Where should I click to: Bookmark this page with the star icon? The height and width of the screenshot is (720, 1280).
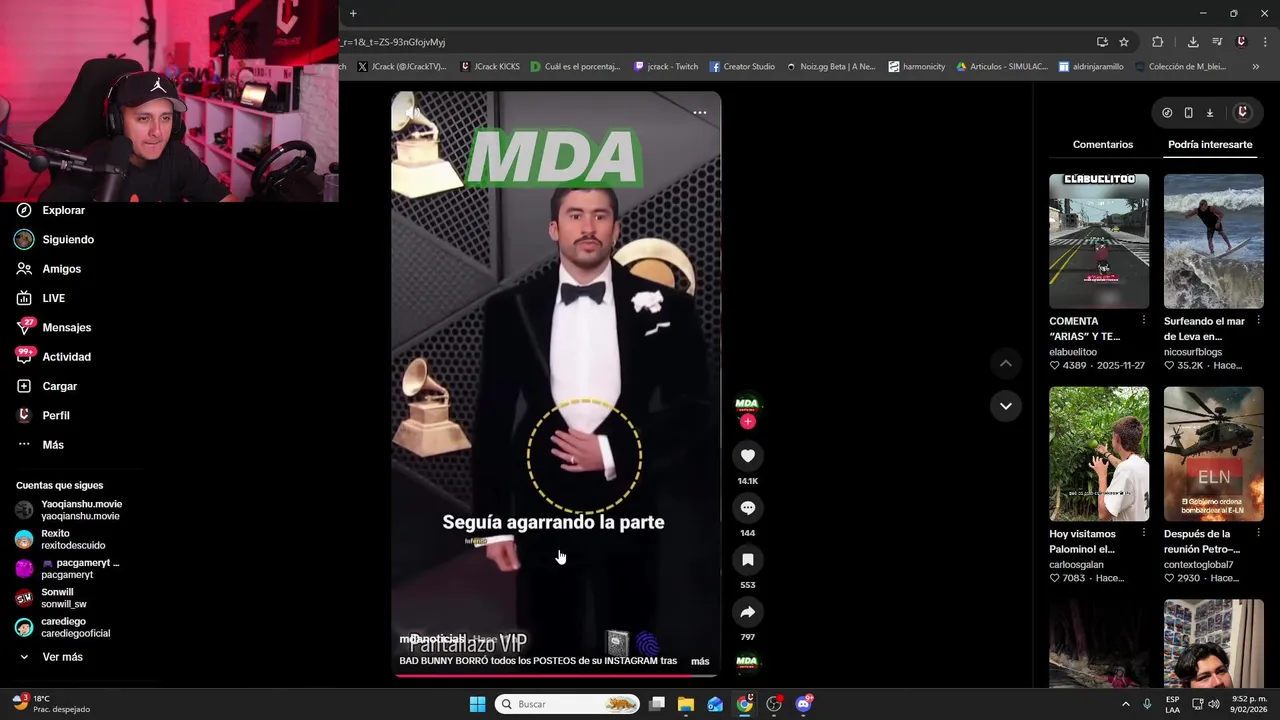pyautogui.click(x=1124, y=42)
